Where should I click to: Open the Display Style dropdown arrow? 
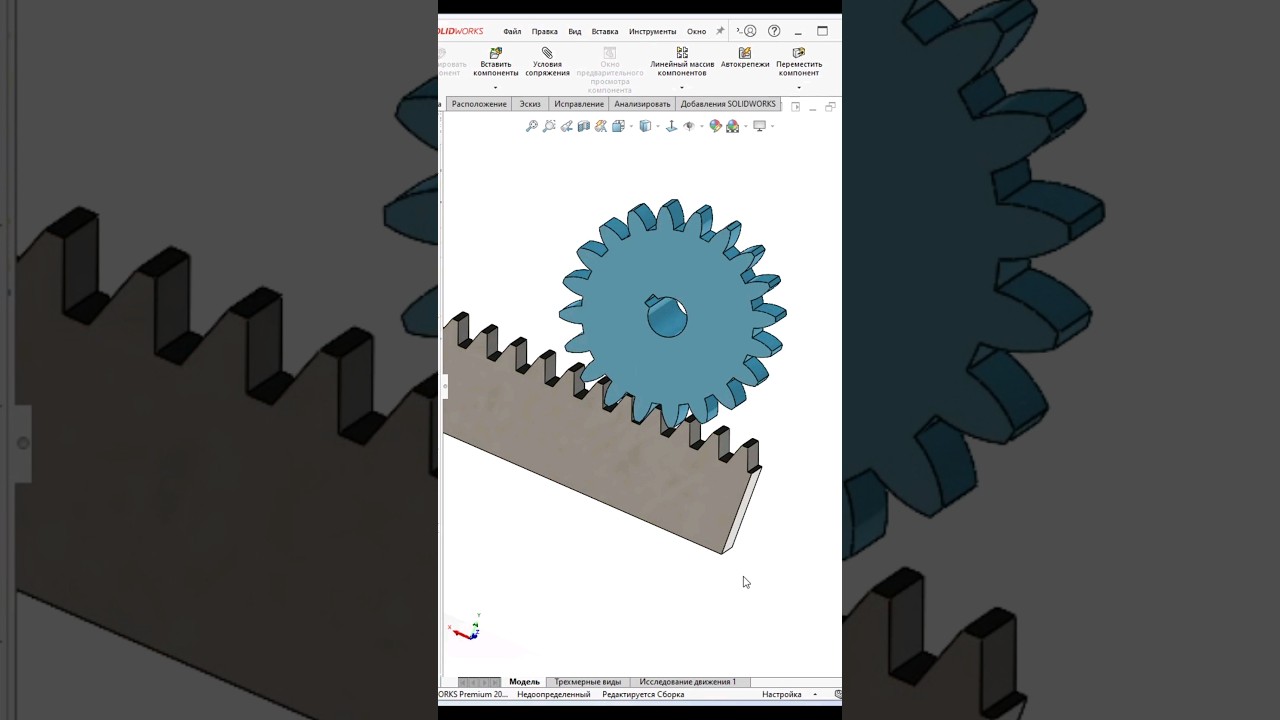(657, 127)
